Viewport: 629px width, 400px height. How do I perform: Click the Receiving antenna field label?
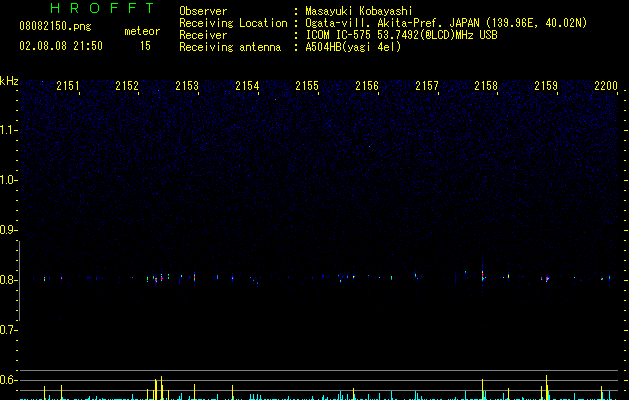(230, 47)
